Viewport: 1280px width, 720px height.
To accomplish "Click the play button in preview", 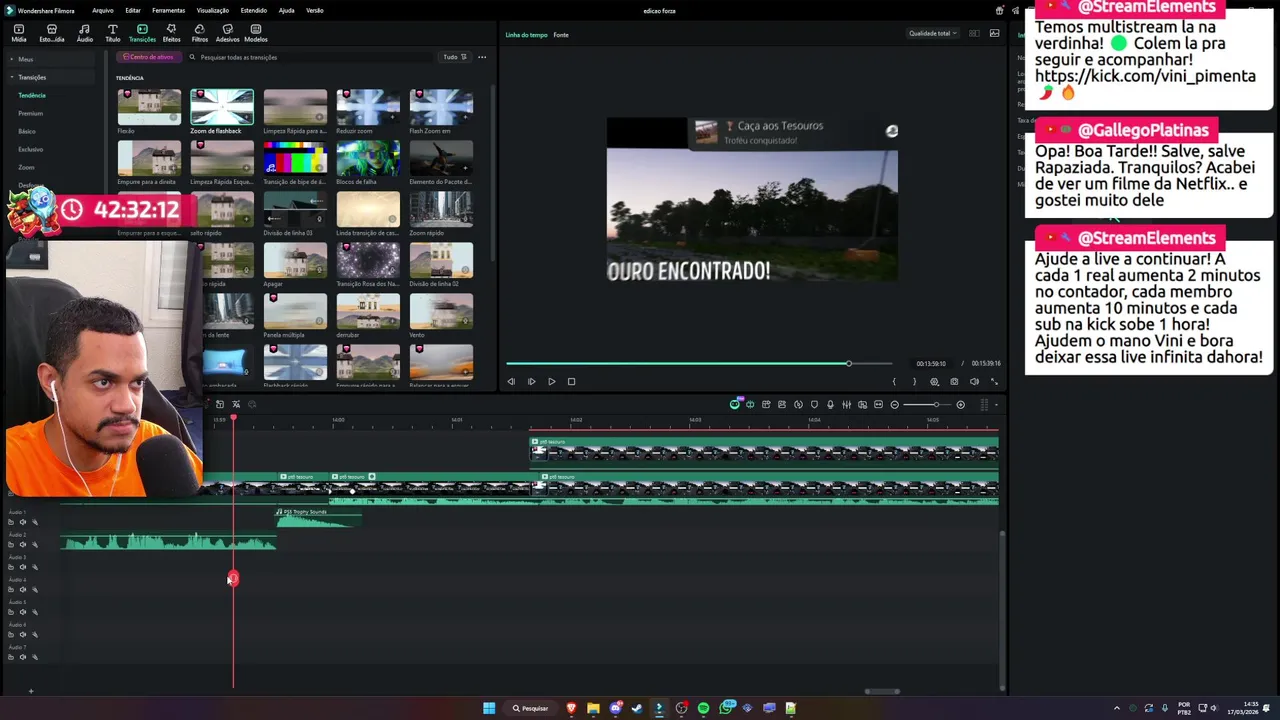I will [x=551, y=381].
